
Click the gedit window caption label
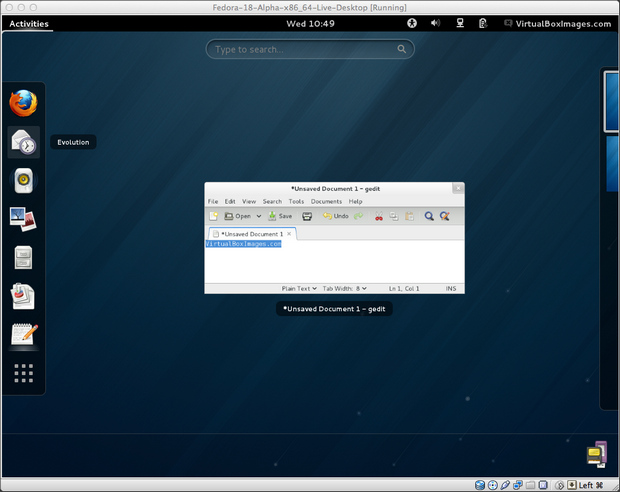point(334,309)
